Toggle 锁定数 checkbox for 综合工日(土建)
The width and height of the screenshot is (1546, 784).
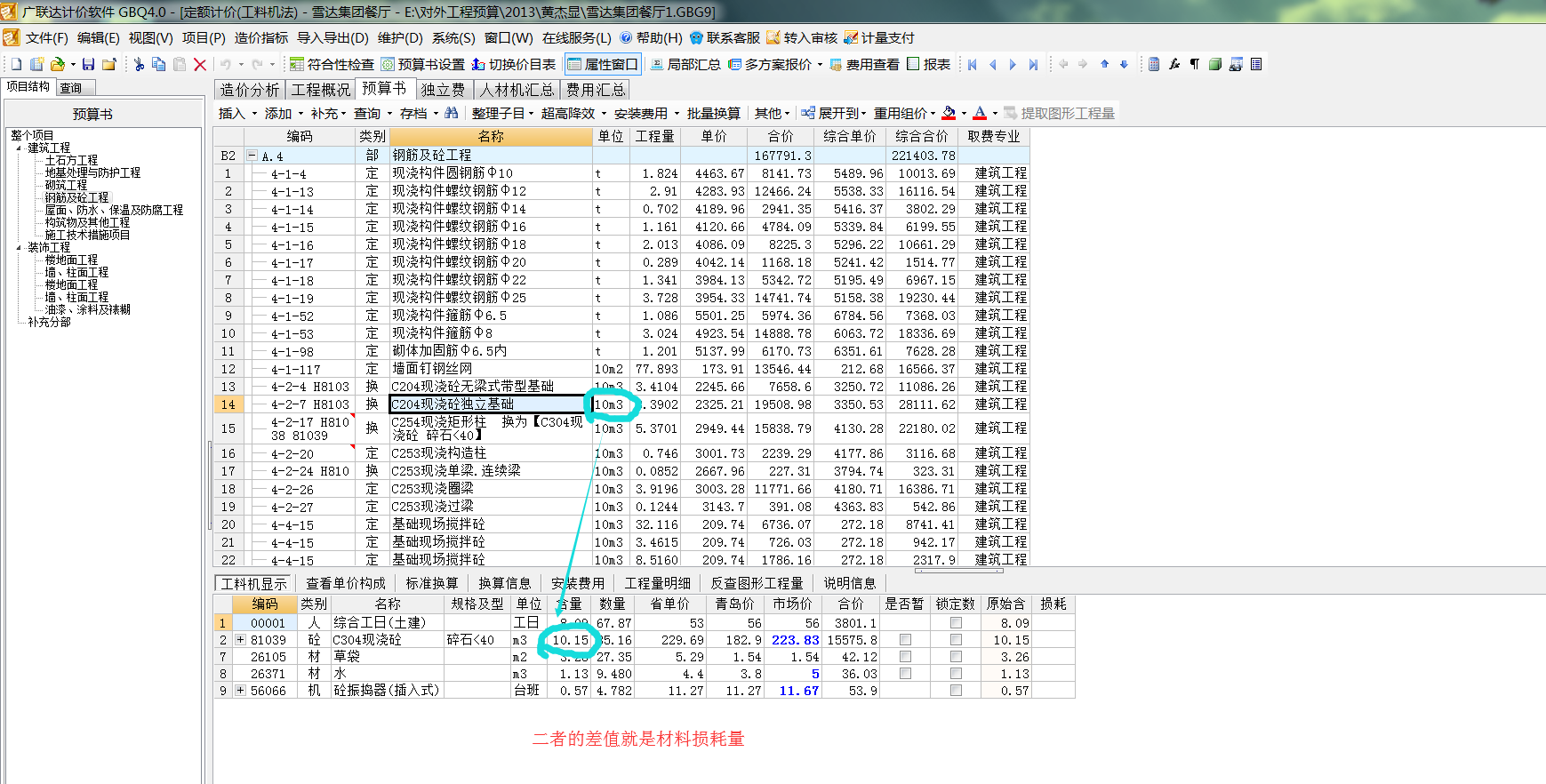(x=956, y=623)
